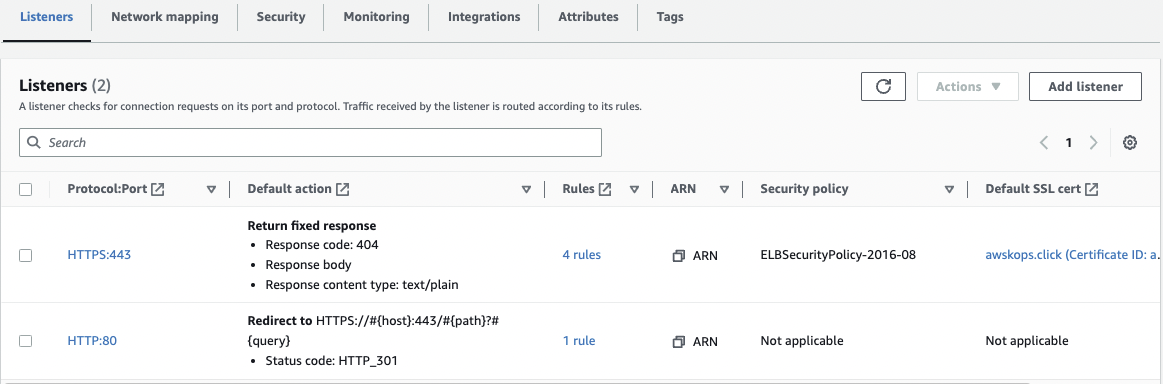Image resolution: width=1163 pixels, height=384 pixels.
Task: Go to next page of listeners
Action: coord(1093,143)
